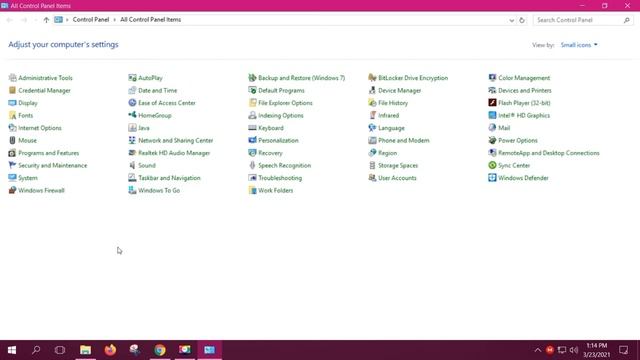Click the Sound speaker icon

[132, 165]
